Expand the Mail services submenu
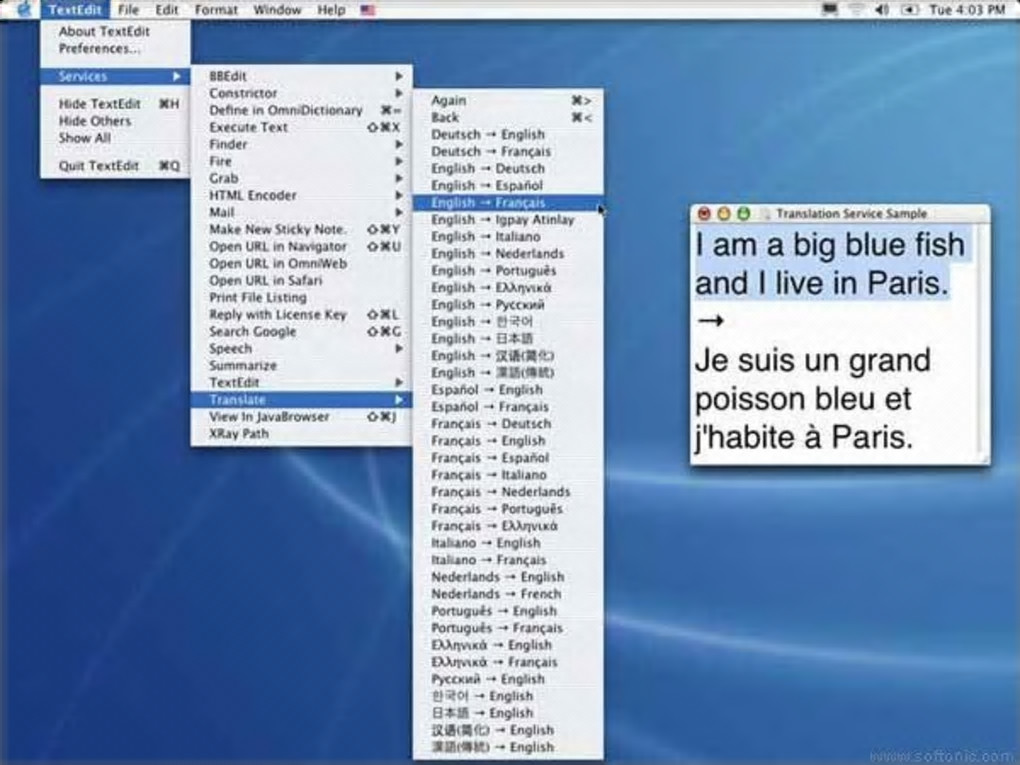The image size is (1020, 765). [x=301, y=212]
